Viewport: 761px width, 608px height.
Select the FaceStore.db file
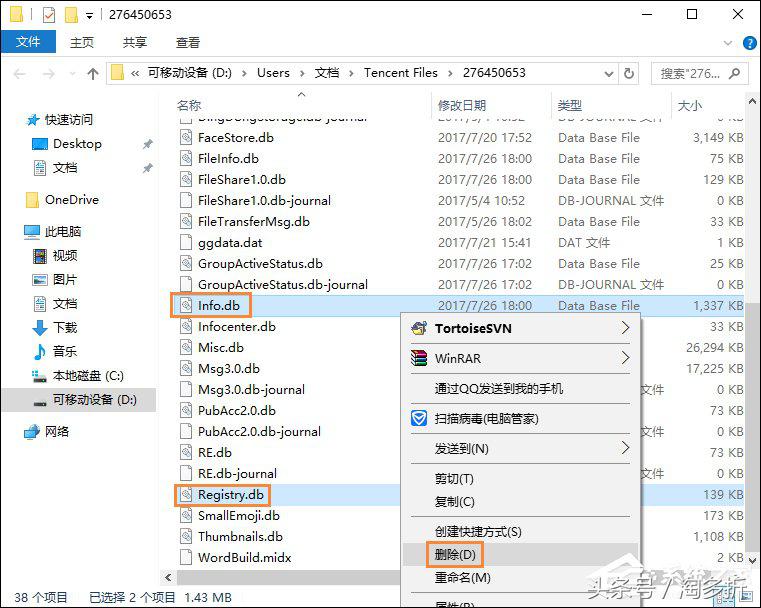pos(236,138)
